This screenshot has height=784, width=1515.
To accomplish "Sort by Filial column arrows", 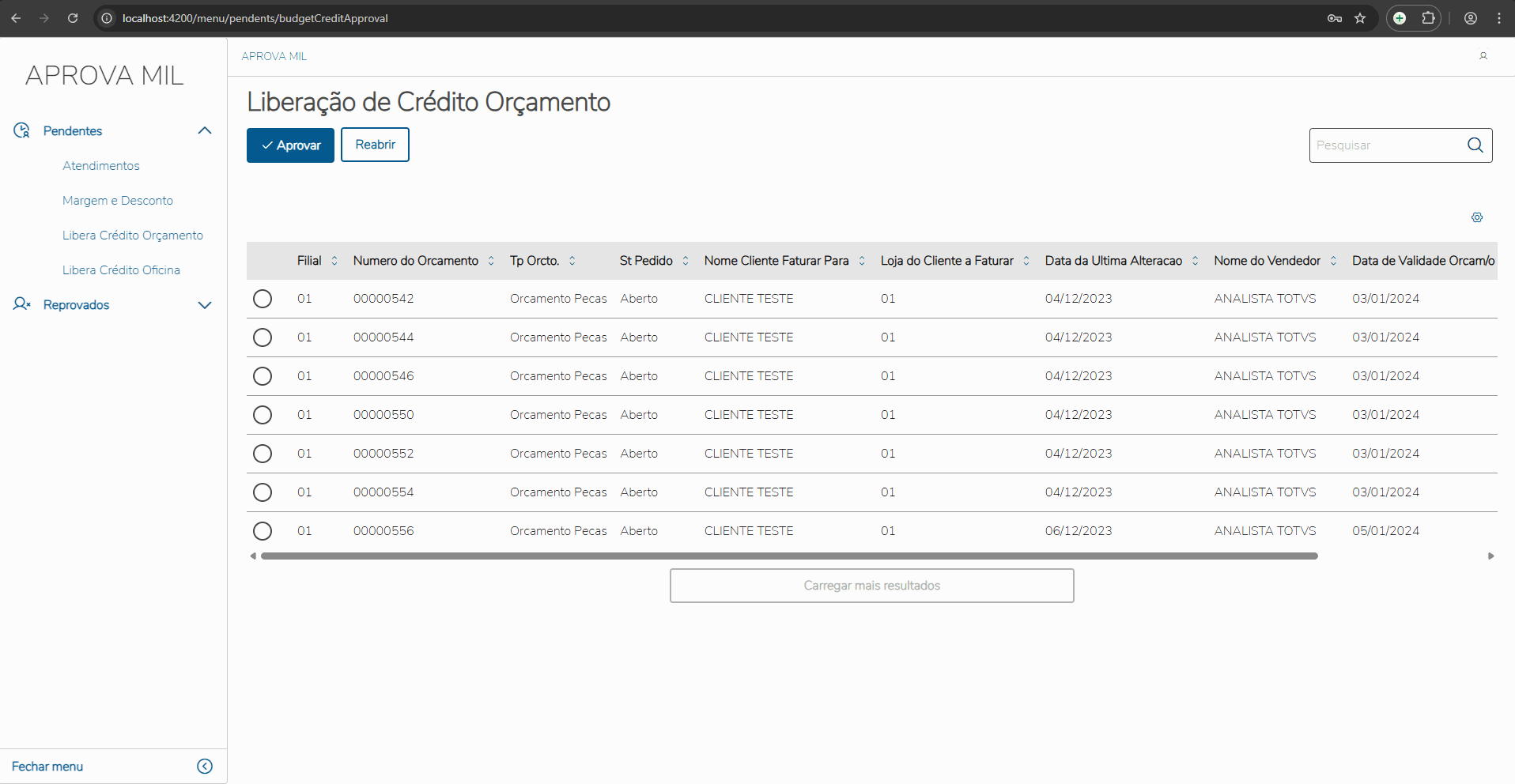I will (334, 261).
